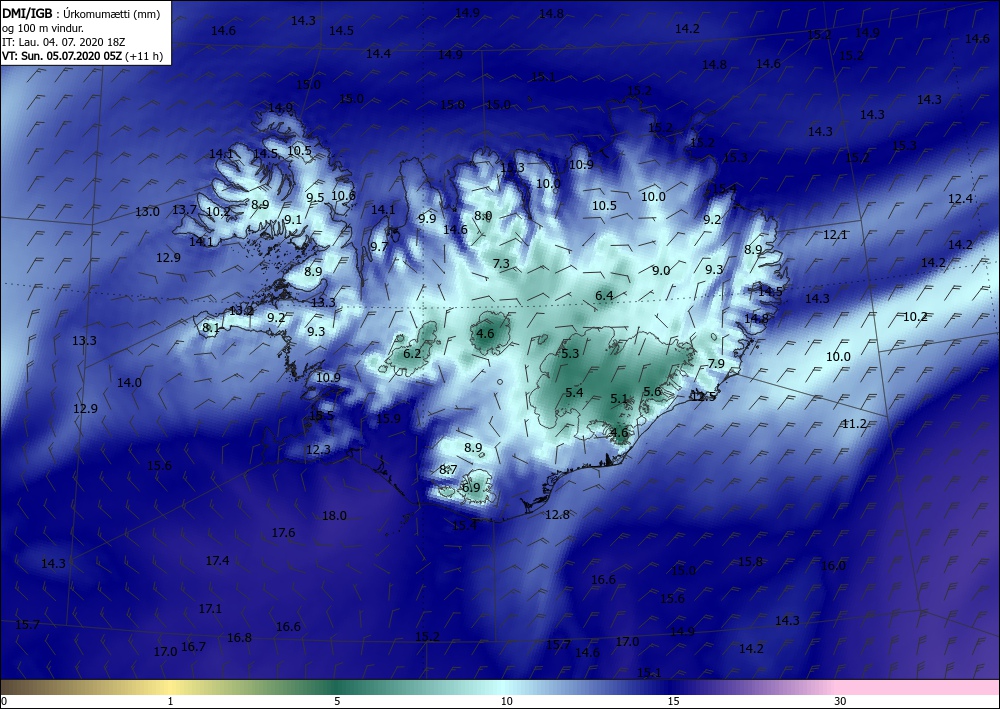This screenshot has height=709, width=1000.
Task: Click the 11.2 value east of Iceland
Action: point(855,424)
